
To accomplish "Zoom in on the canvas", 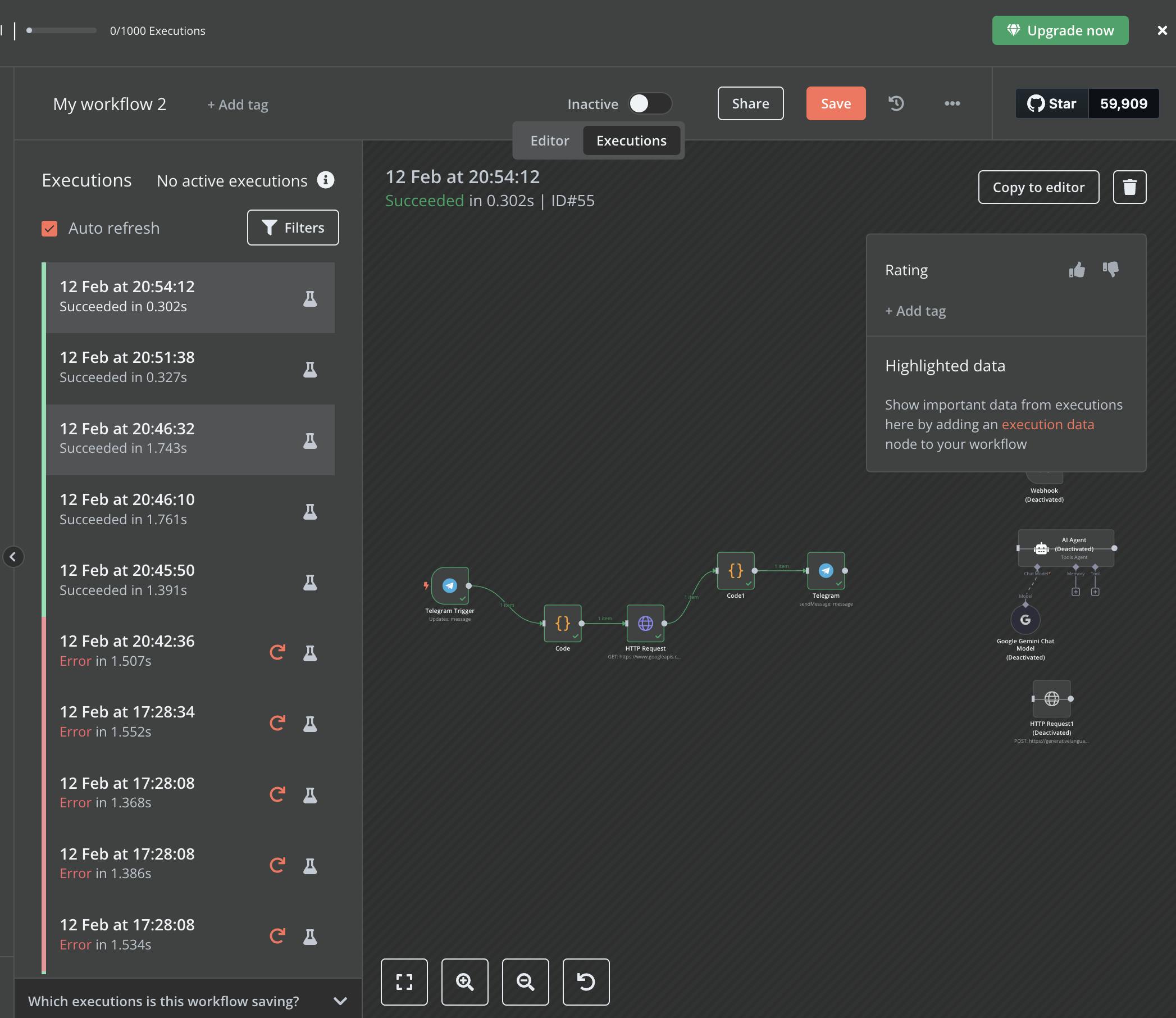I will (464, 981).
